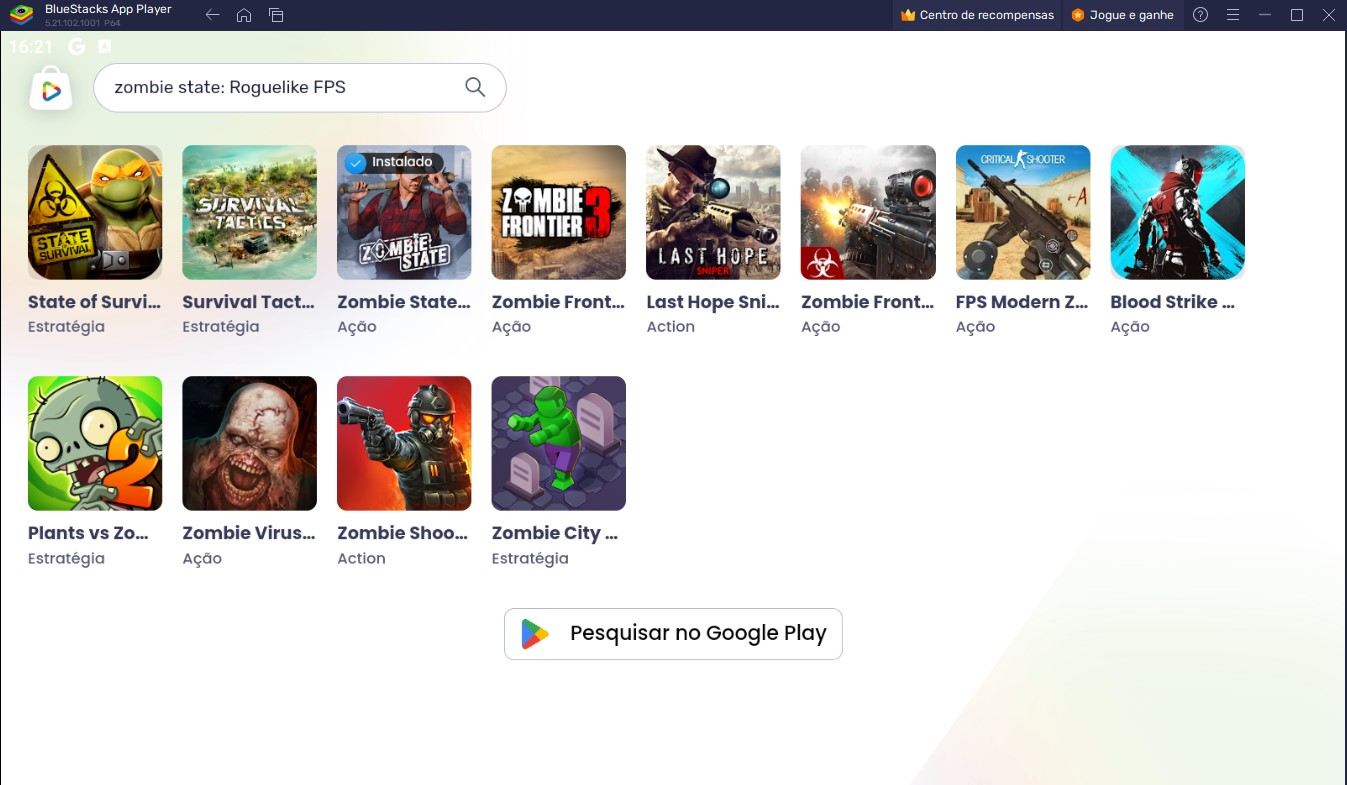Click Ação label under Blood Strike
The height and width of the screenshot is (785, 1347).
tap(1130, 327)
